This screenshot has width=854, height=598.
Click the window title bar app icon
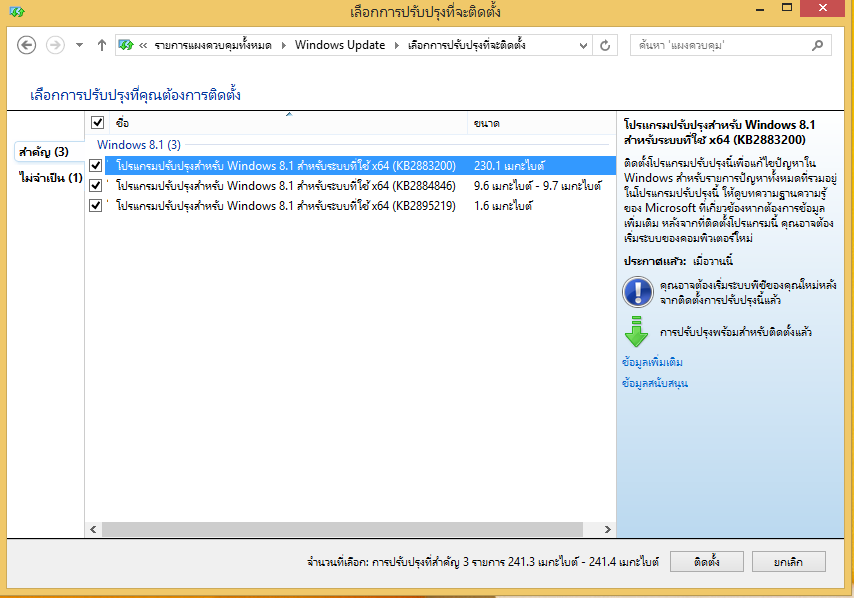tap(17, 11)
